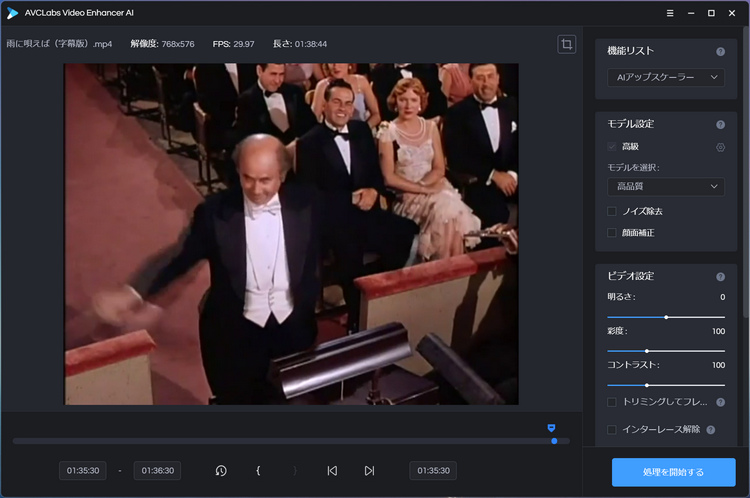Click the current position time field
This screenshot has width=750, height=498.
tap(433, 471)
